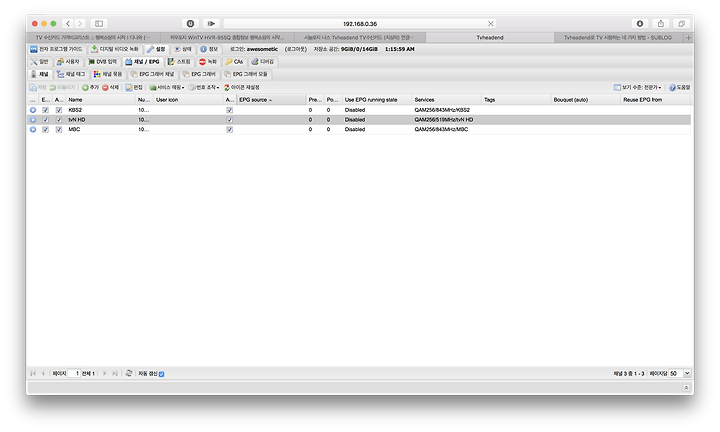720x432 pixels.
Task: Click Safari's back navigation arrow
Action: pos(68,23)
